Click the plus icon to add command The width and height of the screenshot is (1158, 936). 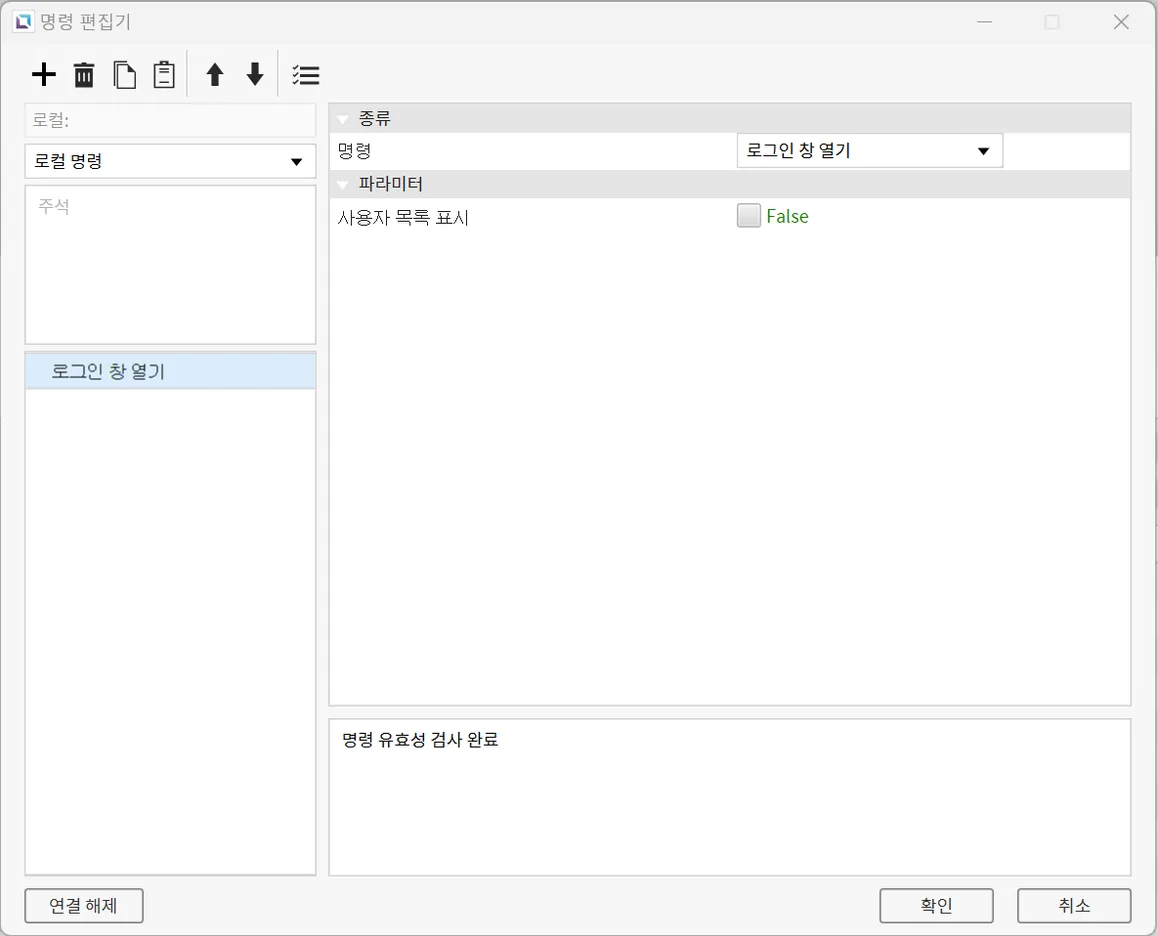click(x=44, y=75)
